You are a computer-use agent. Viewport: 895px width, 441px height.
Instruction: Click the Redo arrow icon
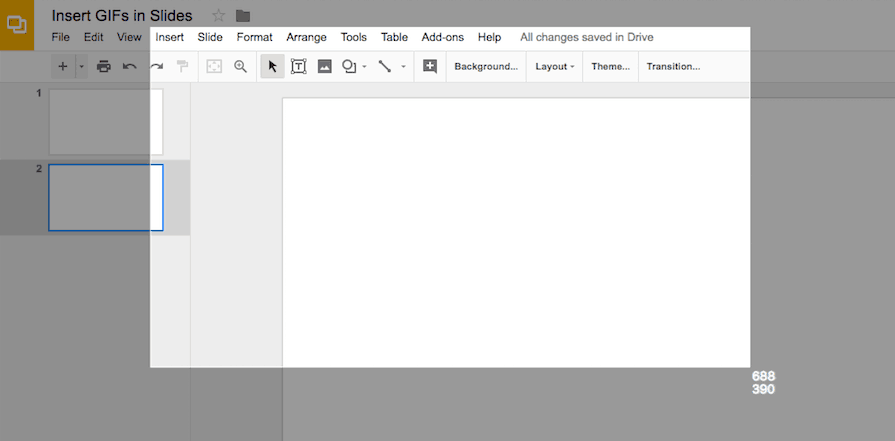[x=156, y=67]
